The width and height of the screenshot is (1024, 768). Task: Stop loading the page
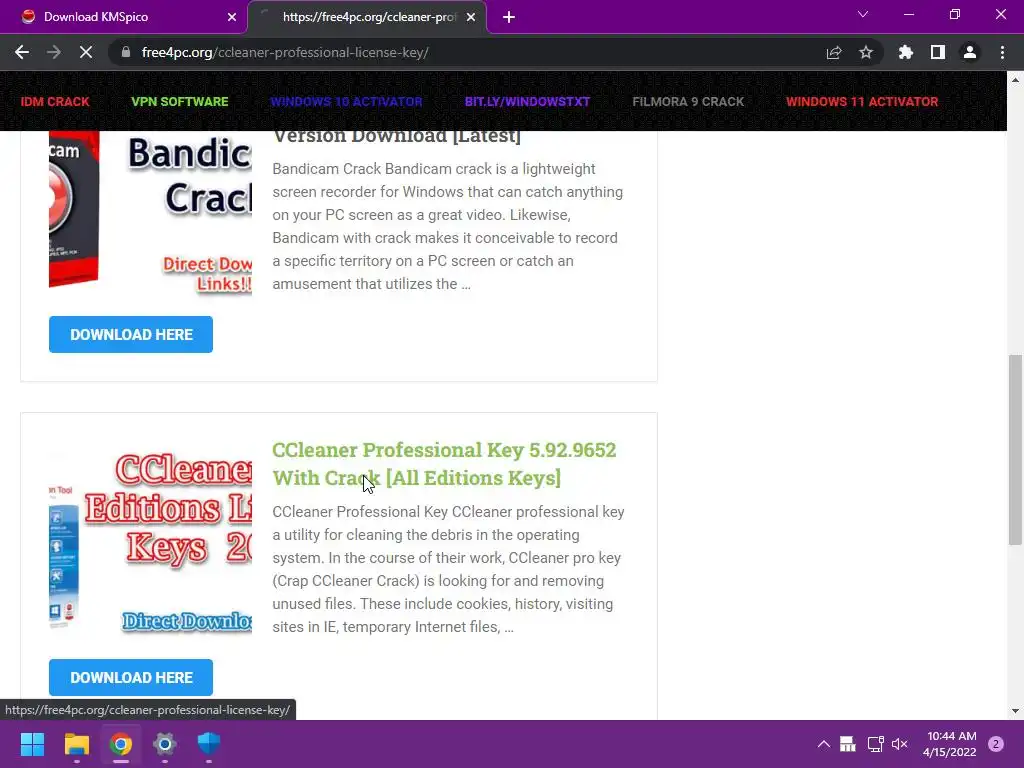coord(86,52)
